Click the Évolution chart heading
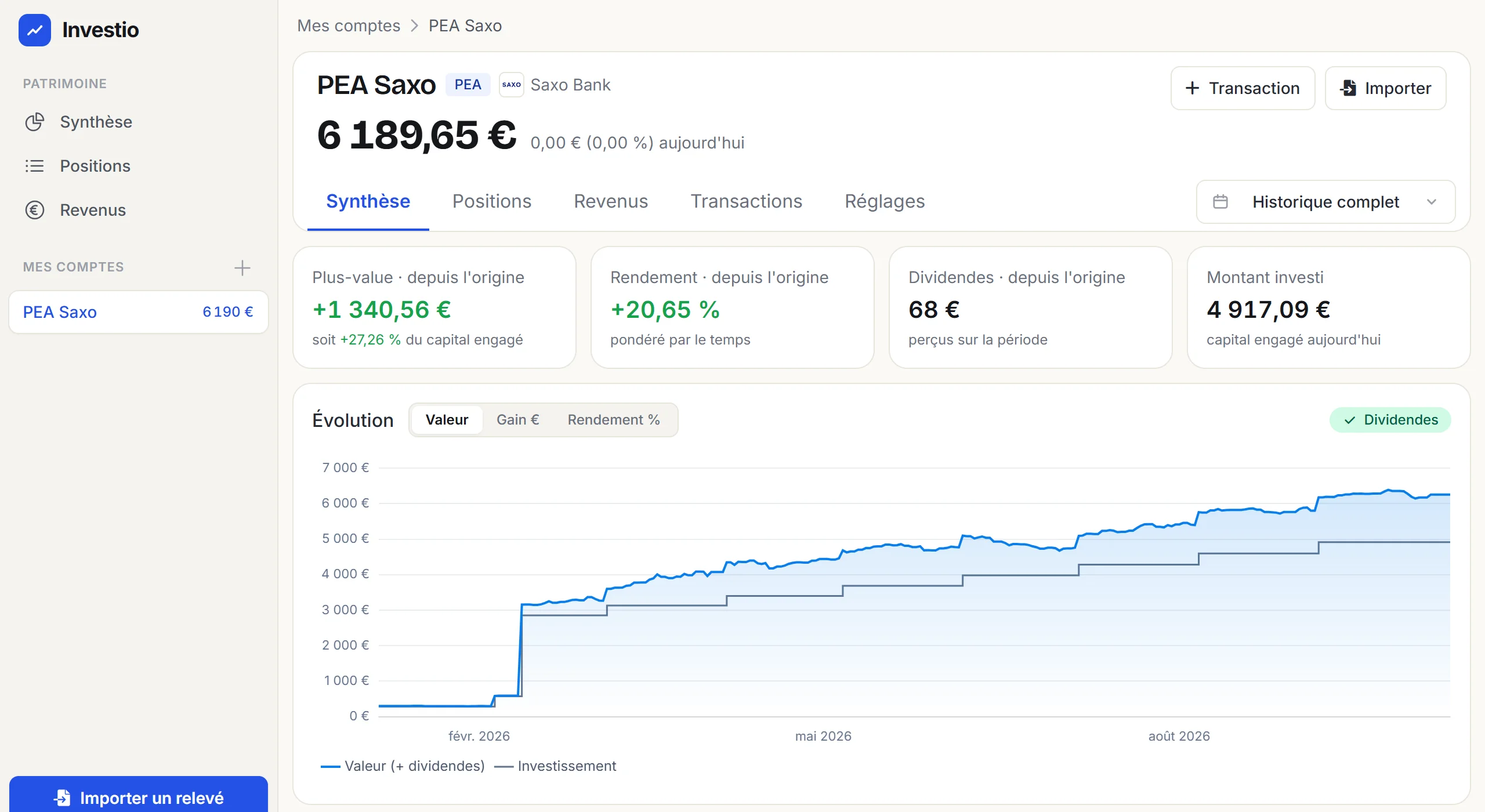 pyautogui.click(x=353, y=420)
